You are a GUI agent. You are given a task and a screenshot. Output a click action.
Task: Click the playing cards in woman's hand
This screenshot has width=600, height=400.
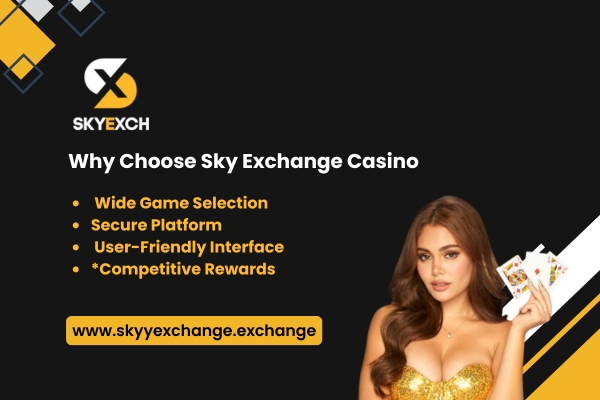(x=533, y=274)
